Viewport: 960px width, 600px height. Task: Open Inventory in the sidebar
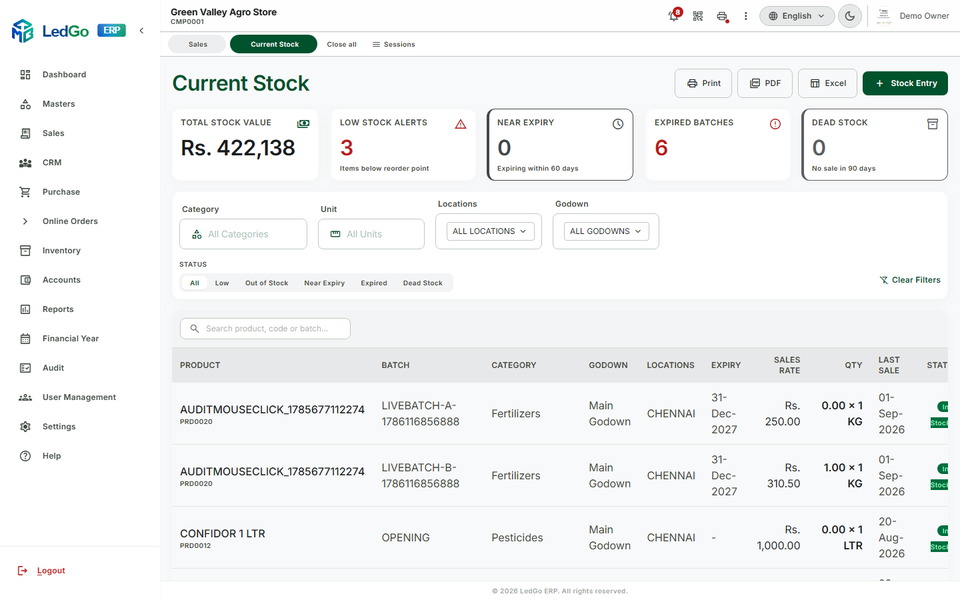(x=61, y=250)
